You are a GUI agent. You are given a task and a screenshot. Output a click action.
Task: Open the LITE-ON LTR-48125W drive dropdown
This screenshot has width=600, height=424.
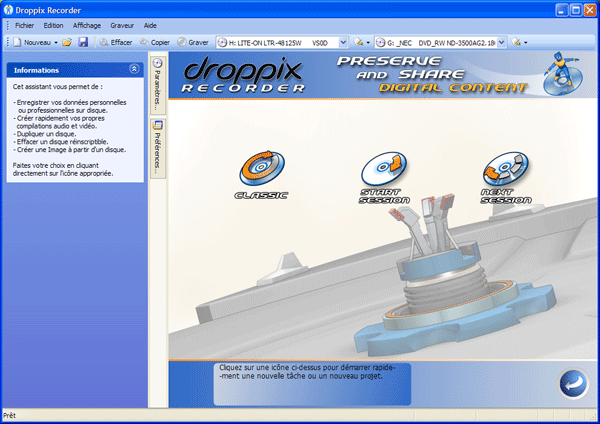pos(343,42)
